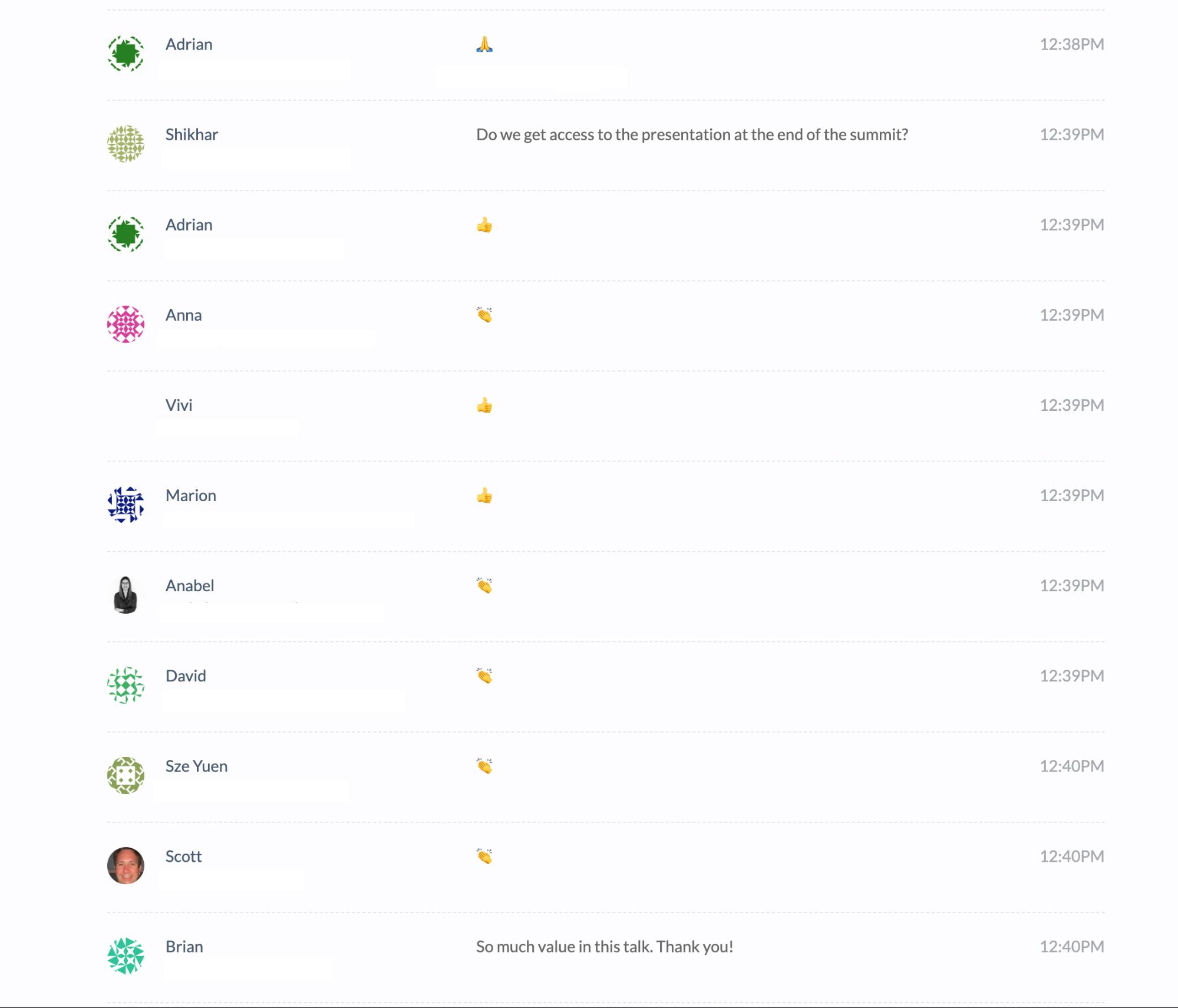1178x1008 pixels.
Task: Click Sze Yuen's olive circle avatar
Action: pos(126,775)
